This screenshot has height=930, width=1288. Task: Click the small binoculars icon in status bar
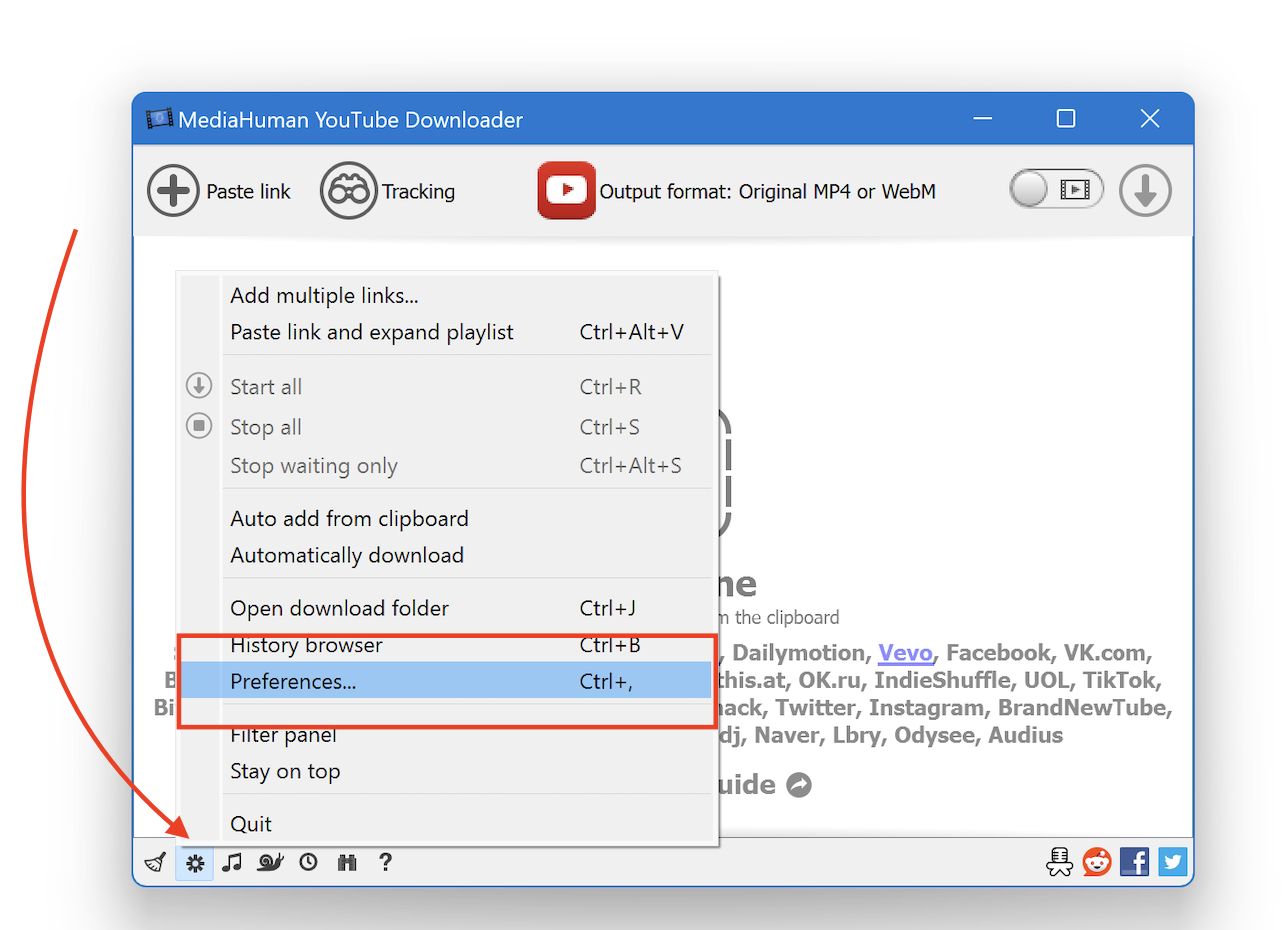pyautogui.click(x=347, y=862)
